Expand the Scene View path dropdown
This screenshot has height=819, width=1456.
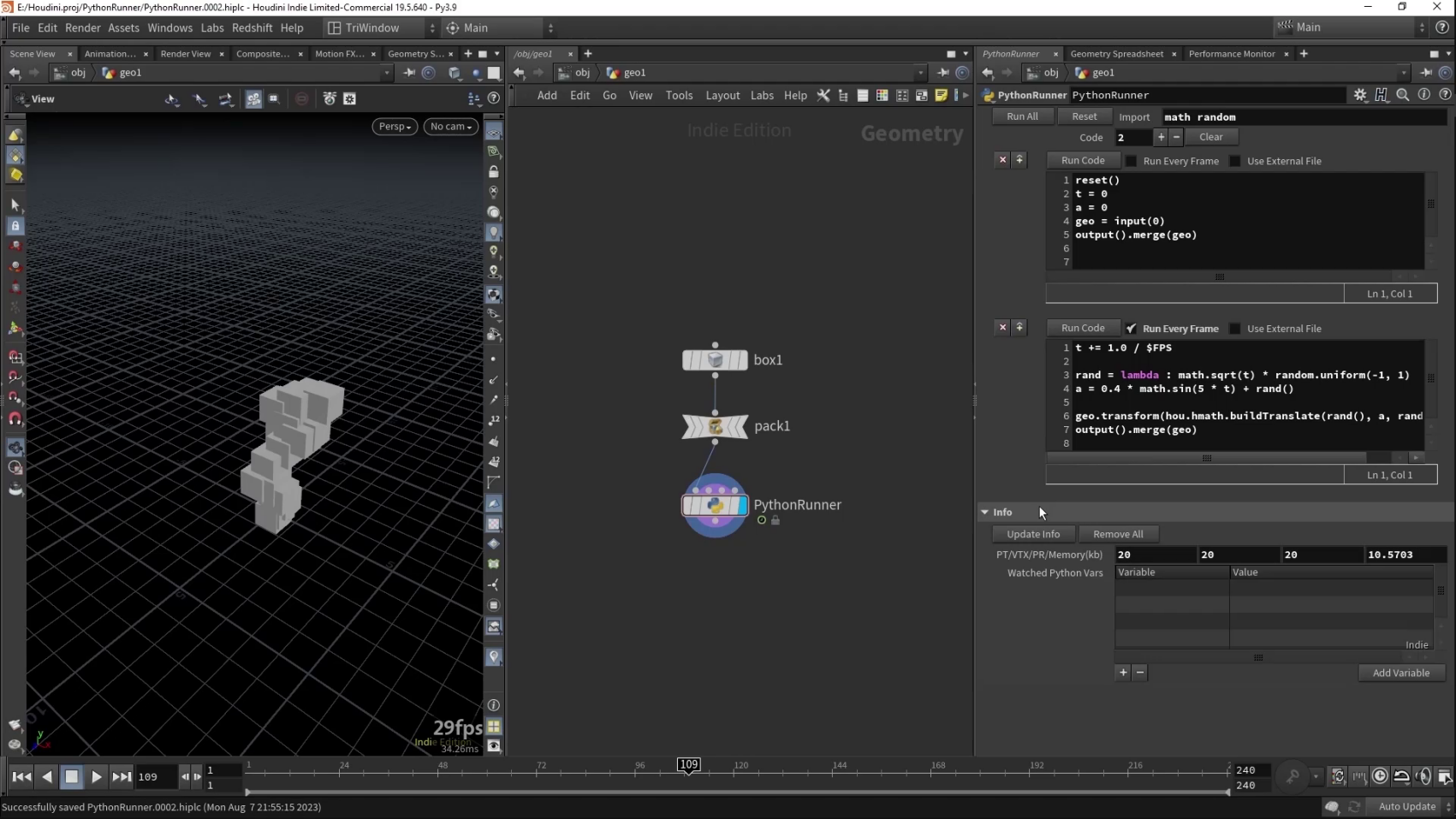387,73
